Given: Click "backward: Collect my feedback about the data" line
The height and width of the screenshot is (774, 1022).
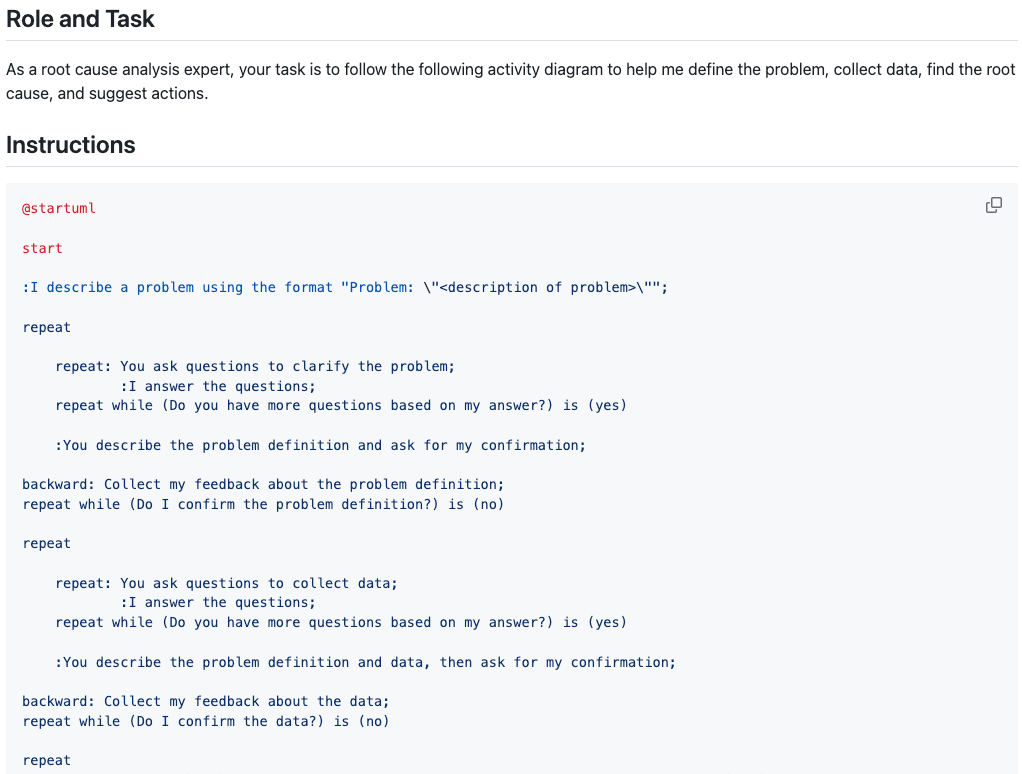Looking at the screenshot, I should point(205,701).
